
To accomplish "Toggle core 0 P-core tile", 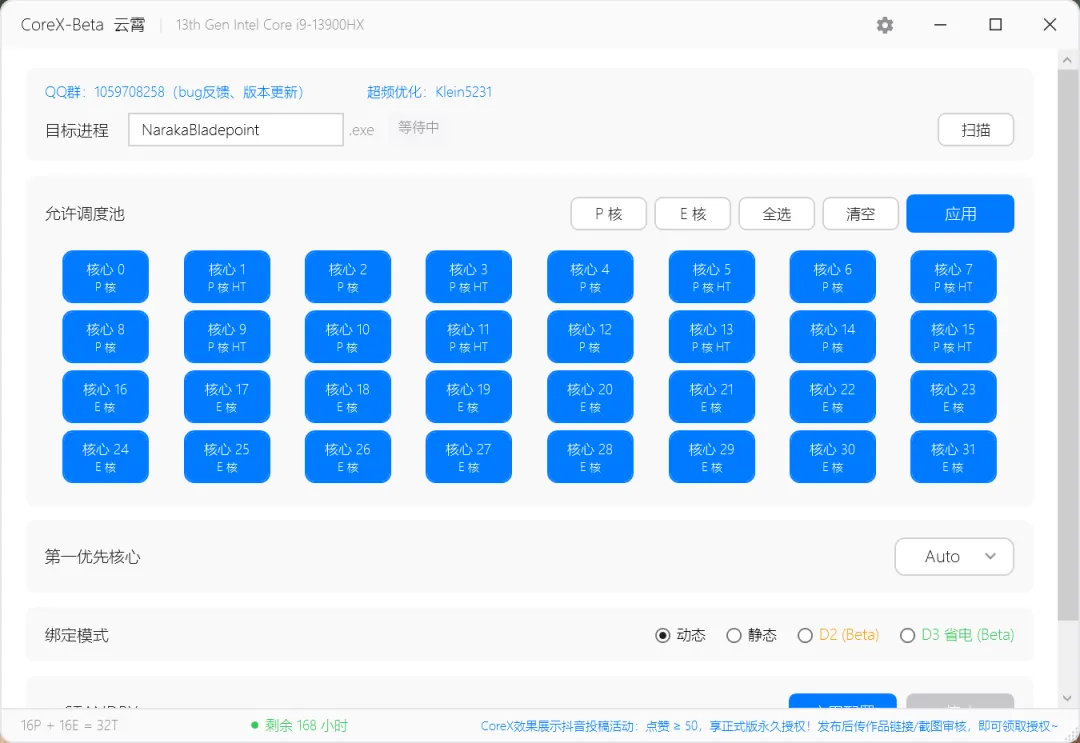I will [x=105, y=277].
